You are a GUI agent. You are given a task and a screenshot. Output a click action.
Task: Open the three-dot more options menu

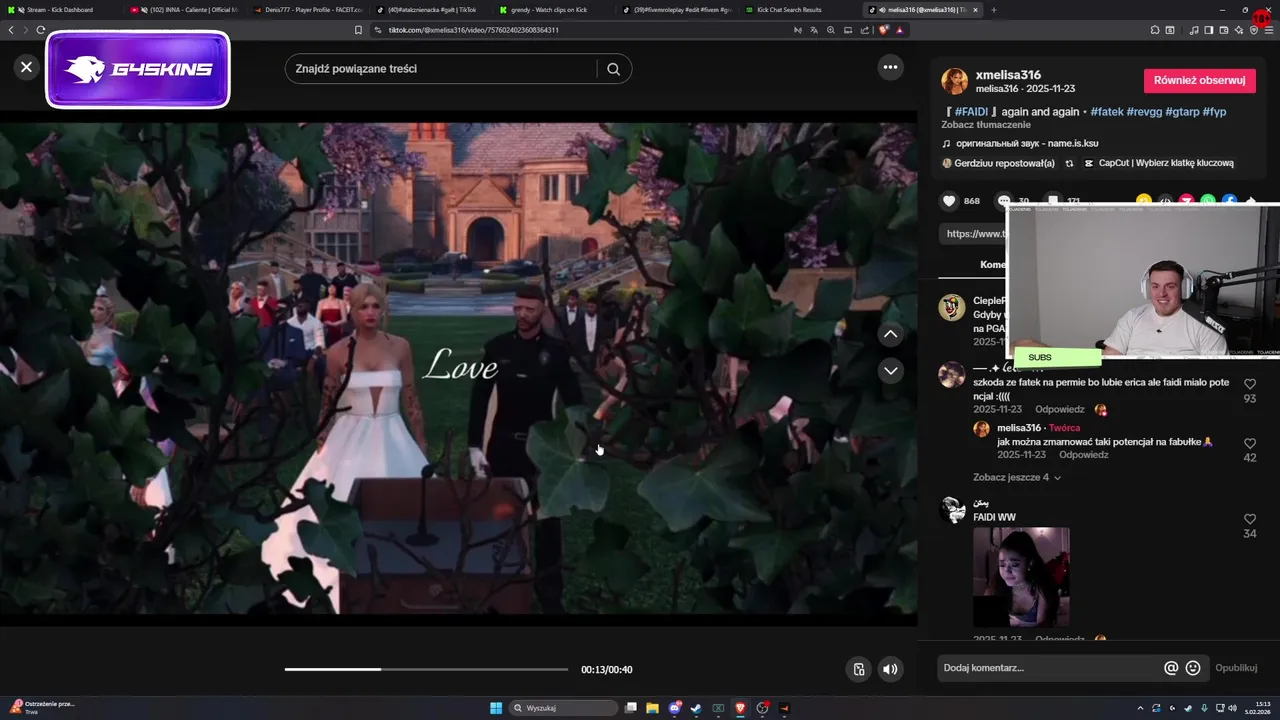pyautogui.click(x=890, y=67)
